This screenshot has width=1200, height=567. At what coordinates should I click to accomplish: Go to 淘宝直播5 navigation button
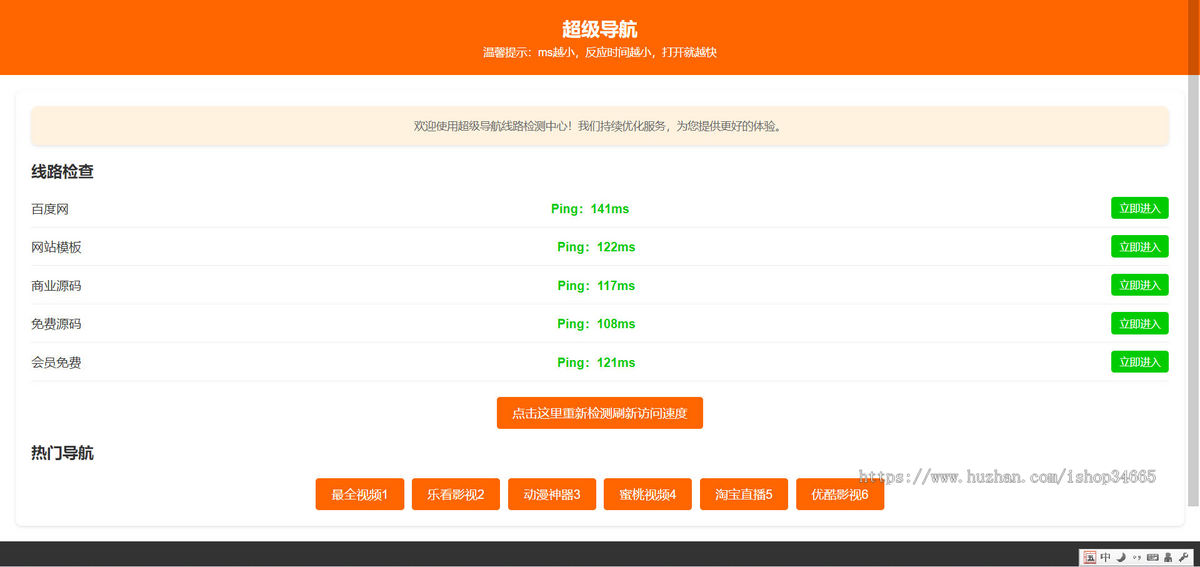point(744,494)
